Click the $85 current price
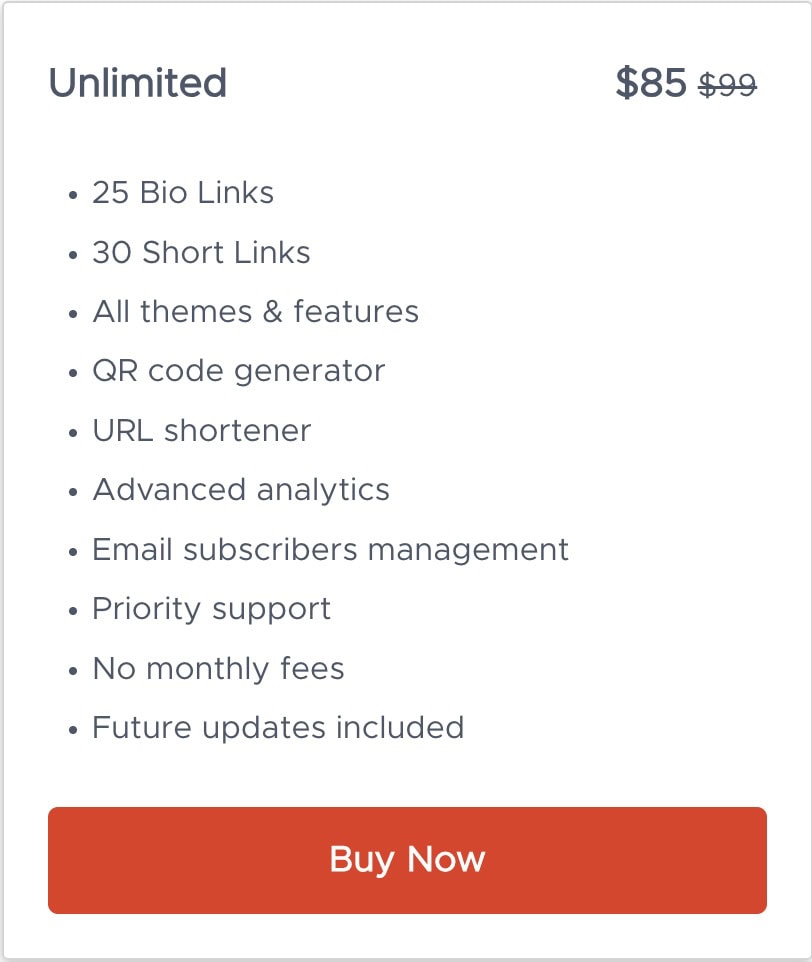The width and height of the screenshot is (812, 962). point(651,83)
